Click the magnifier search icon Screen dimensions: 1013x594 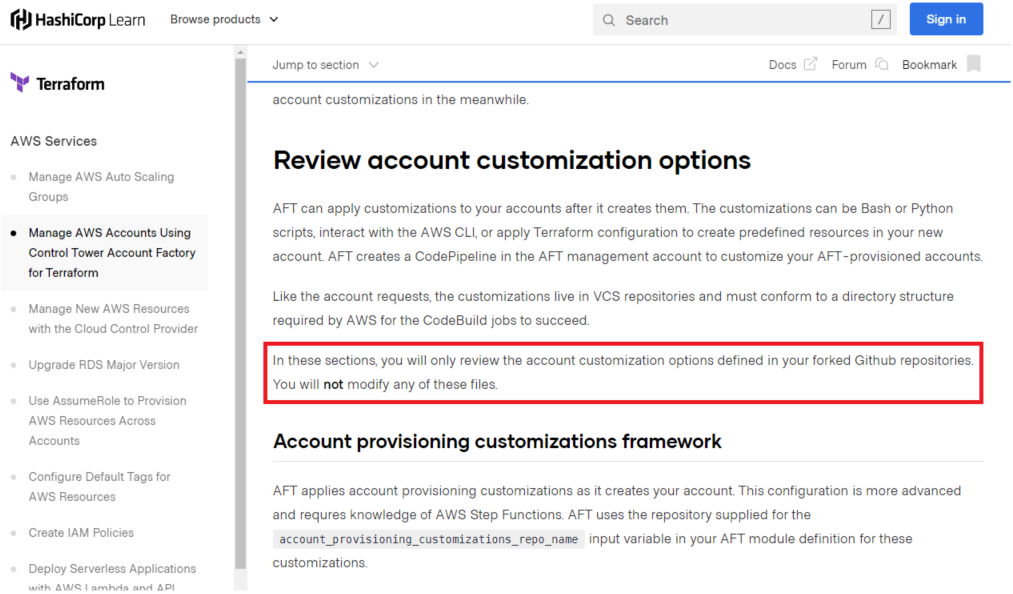[609, 20]
